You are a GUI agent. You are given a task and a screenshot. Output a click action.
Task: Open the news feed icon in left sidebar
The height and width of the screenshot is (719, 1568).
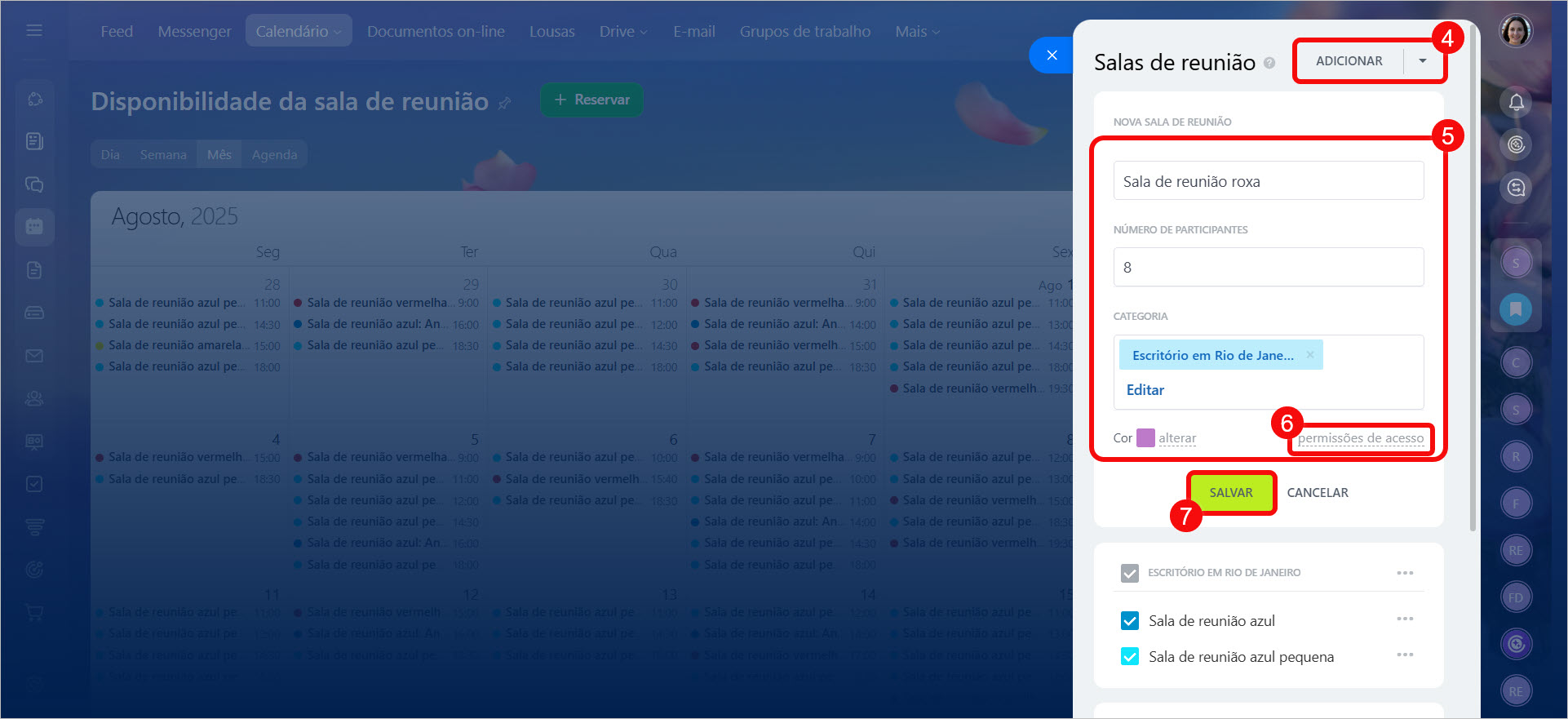pos(34,141)
